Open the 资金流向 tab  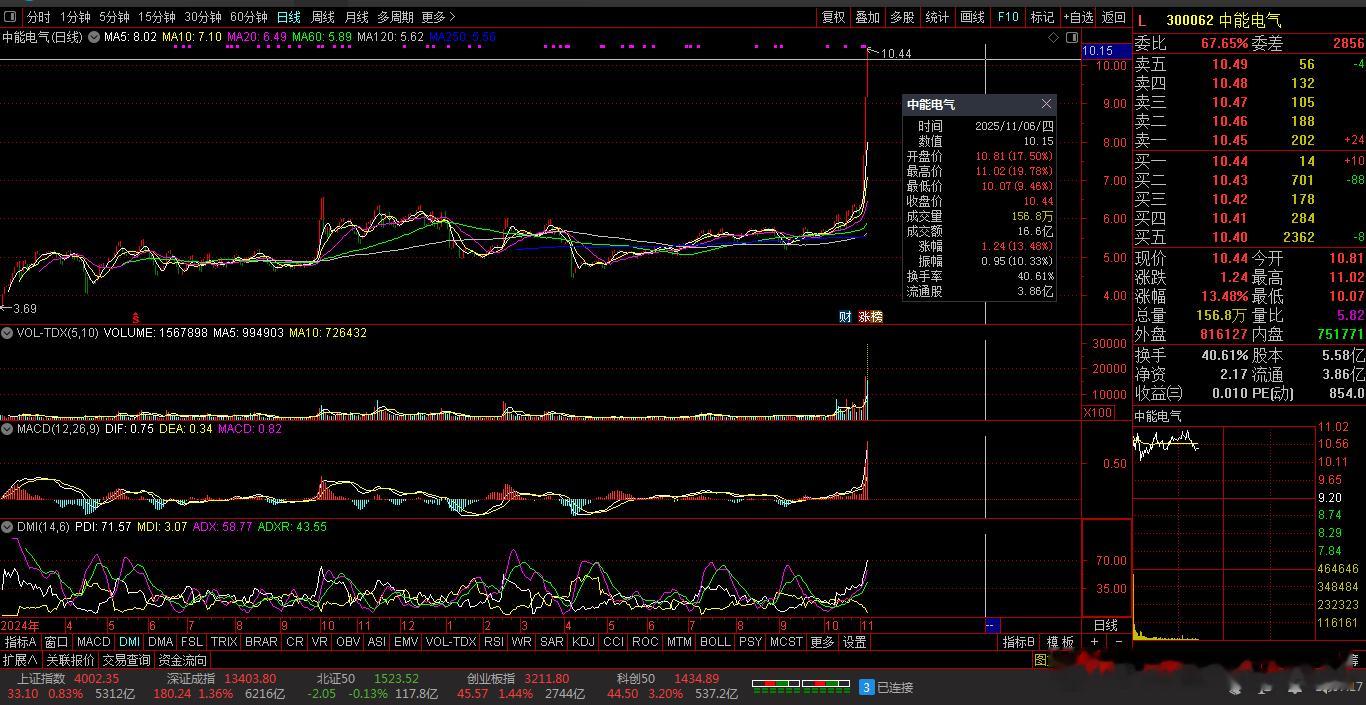tap(182, 660)
